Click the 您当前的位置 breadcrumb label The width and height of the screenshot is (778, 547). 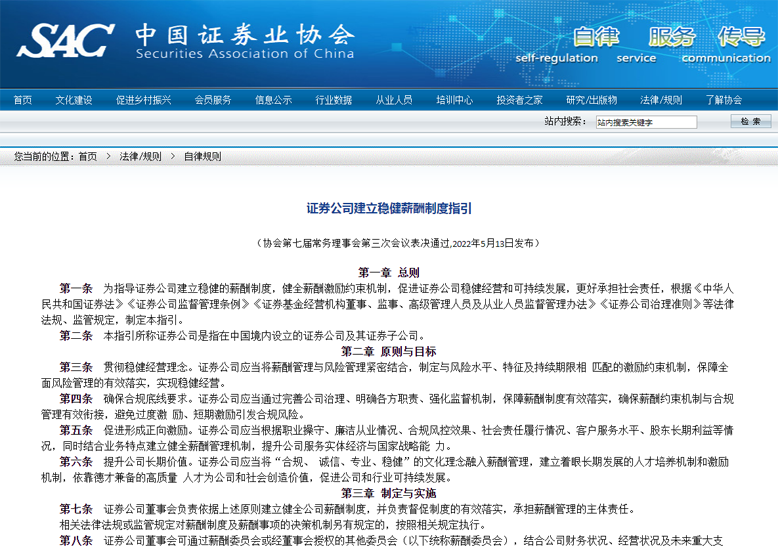45,157
